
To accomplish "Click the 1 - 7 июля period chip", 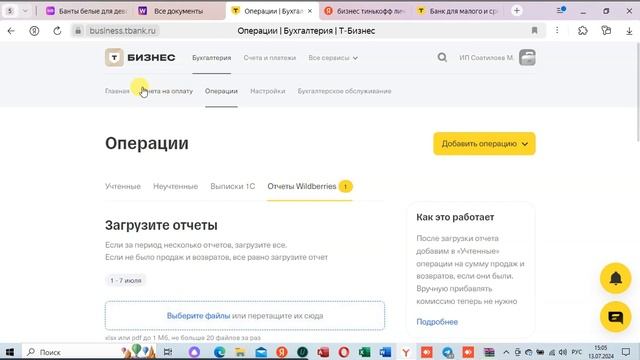I will pyautogui.click(x=126, y=280).
